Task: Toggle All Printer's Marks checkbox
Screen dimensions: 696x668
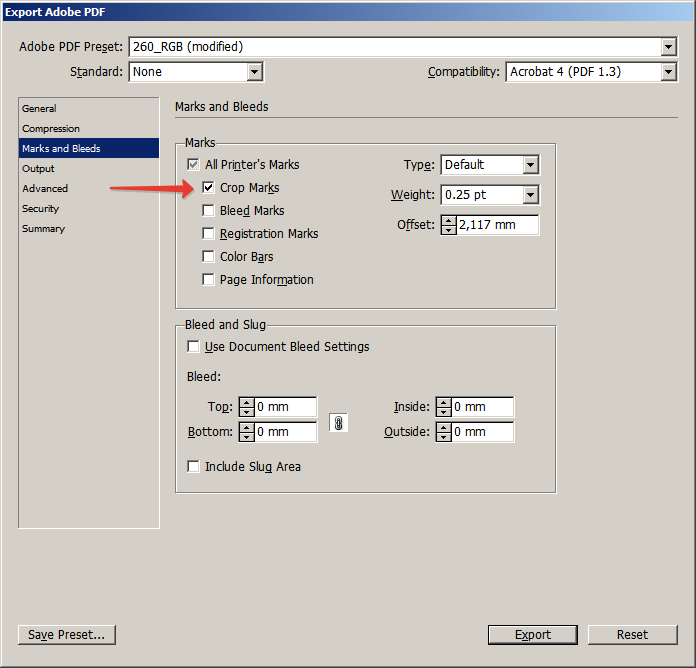Action: coord(193,165)
